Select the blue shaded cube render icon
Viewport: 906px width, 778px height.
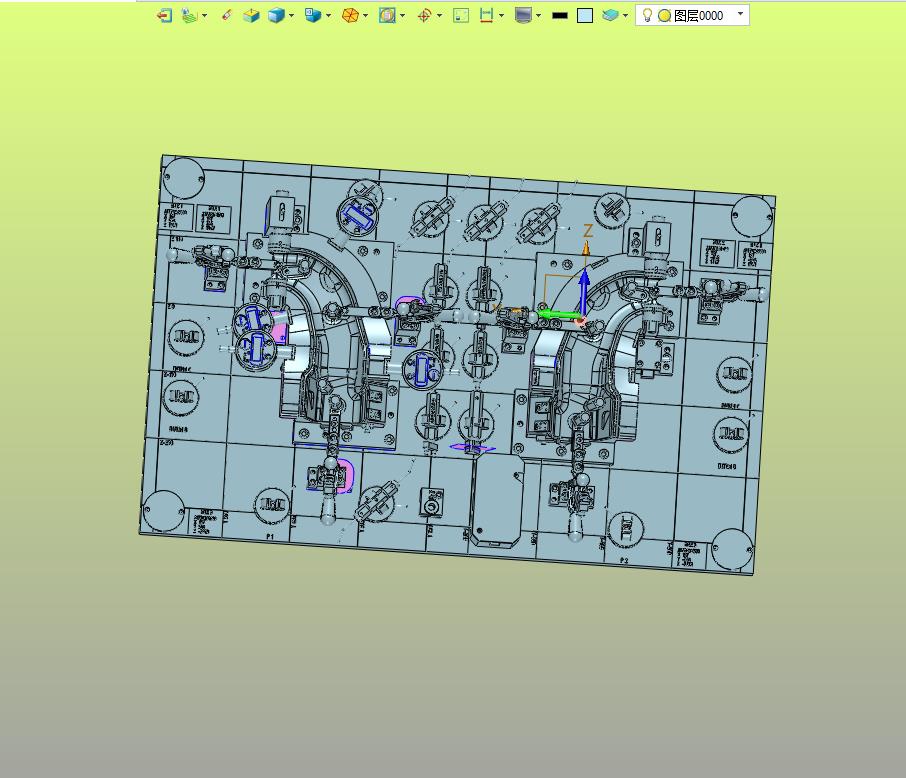coord(276,16)
